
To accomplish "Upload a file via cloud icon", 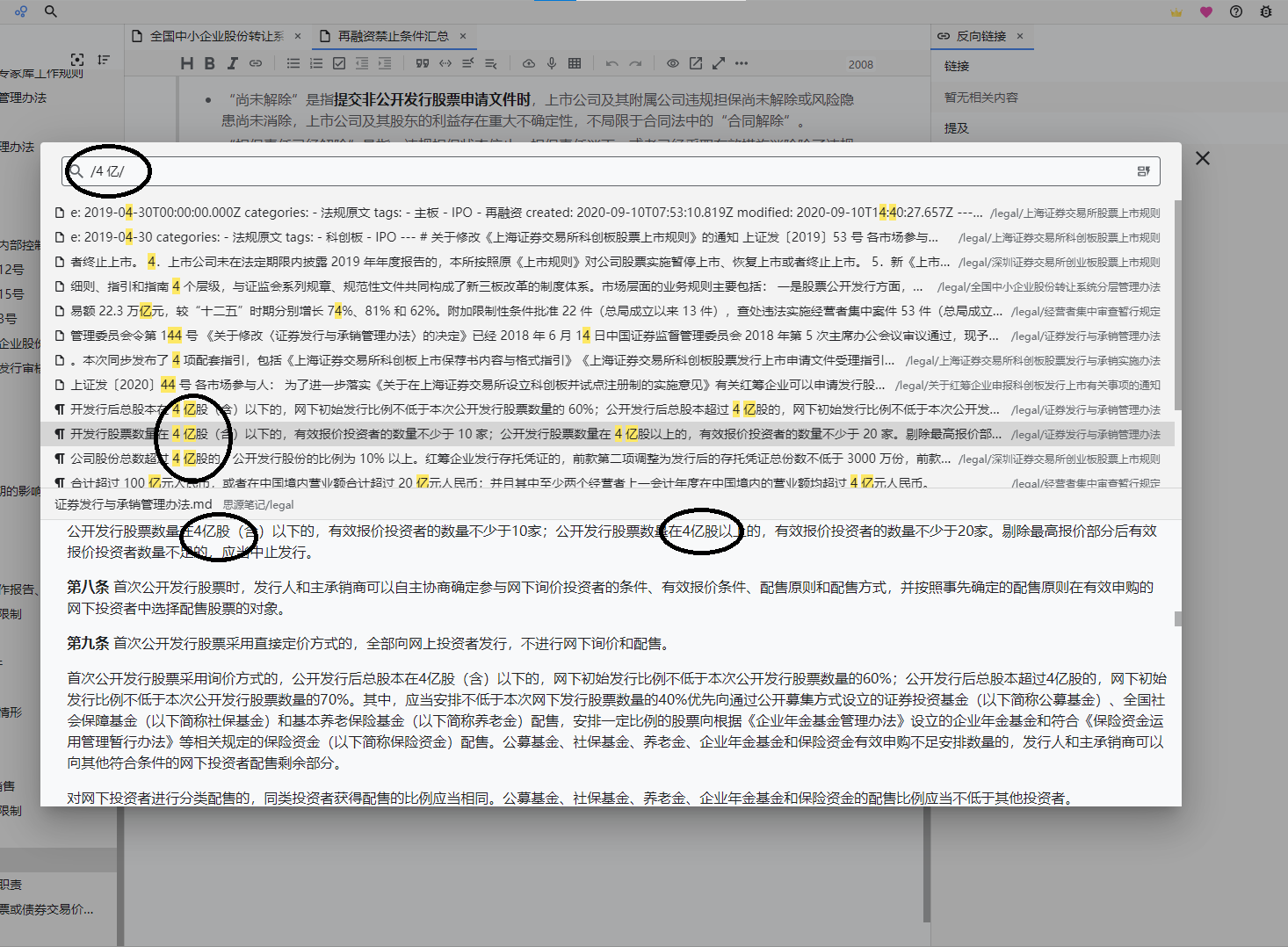I will pyautogui.click(x=529, y=63).
